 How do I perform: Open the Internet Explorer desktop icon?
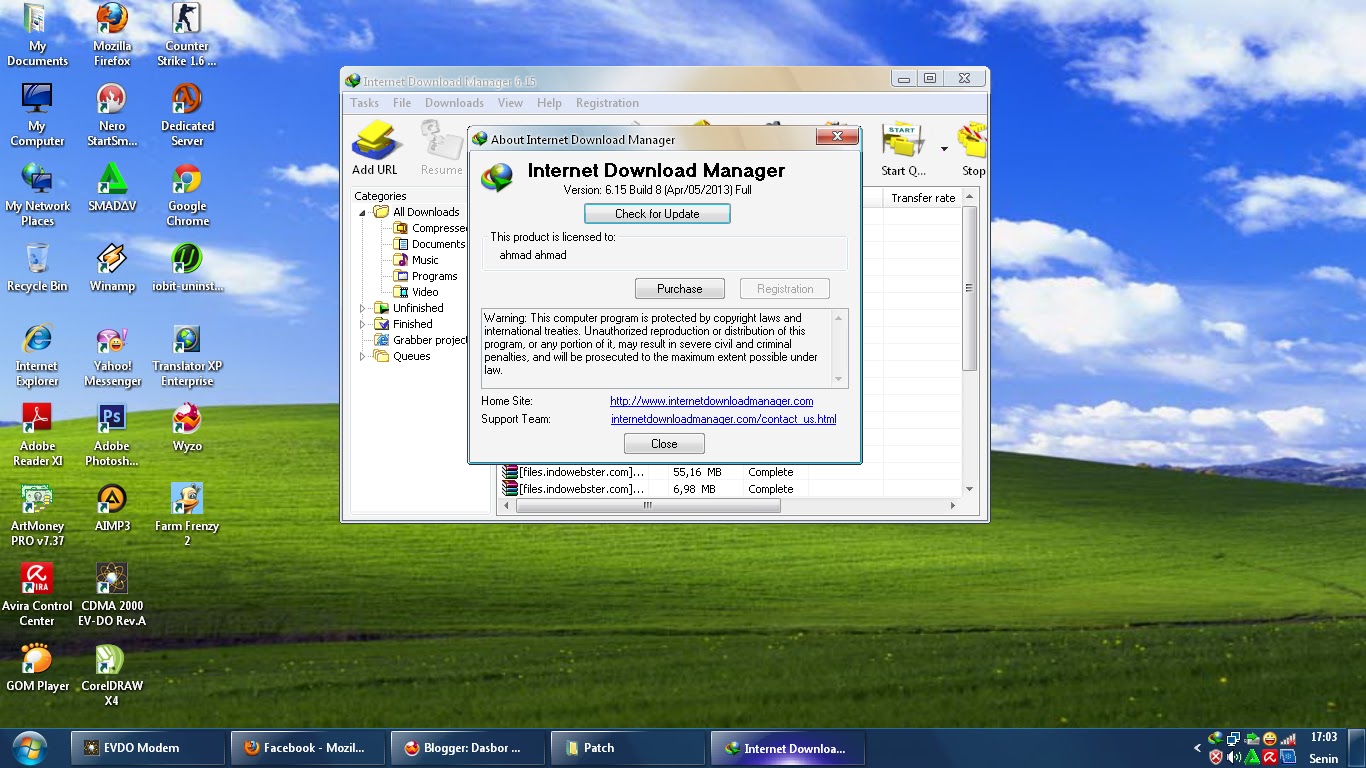(37, 355)
